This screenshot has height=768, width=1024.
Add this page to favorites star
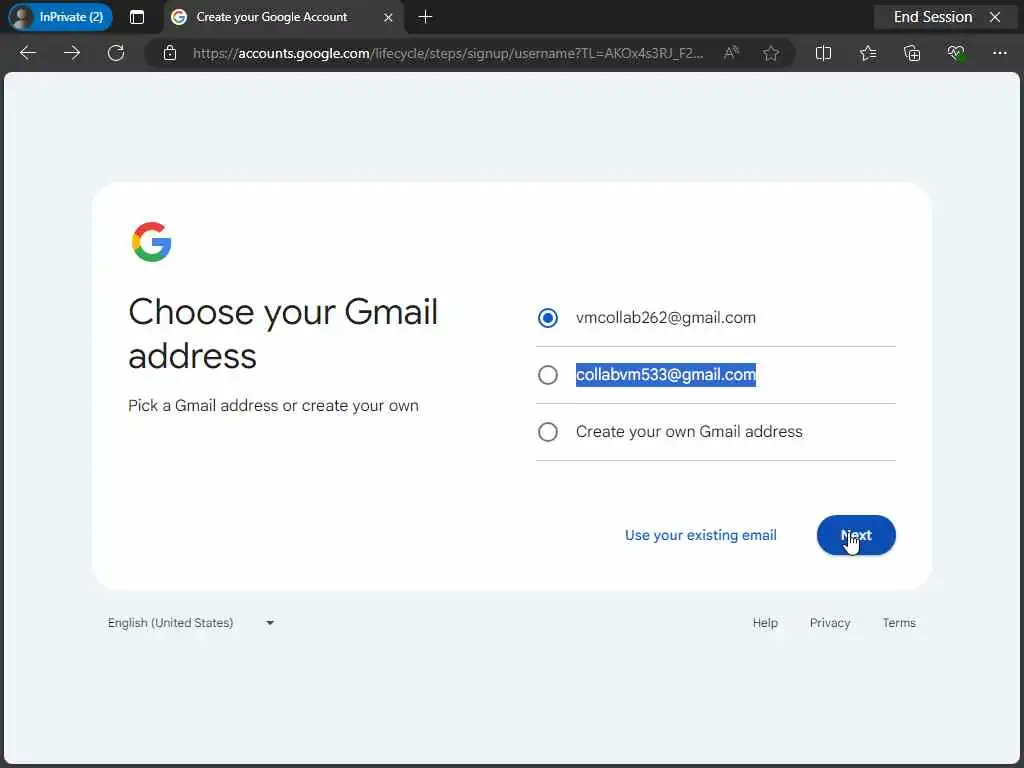click(771, 53)
